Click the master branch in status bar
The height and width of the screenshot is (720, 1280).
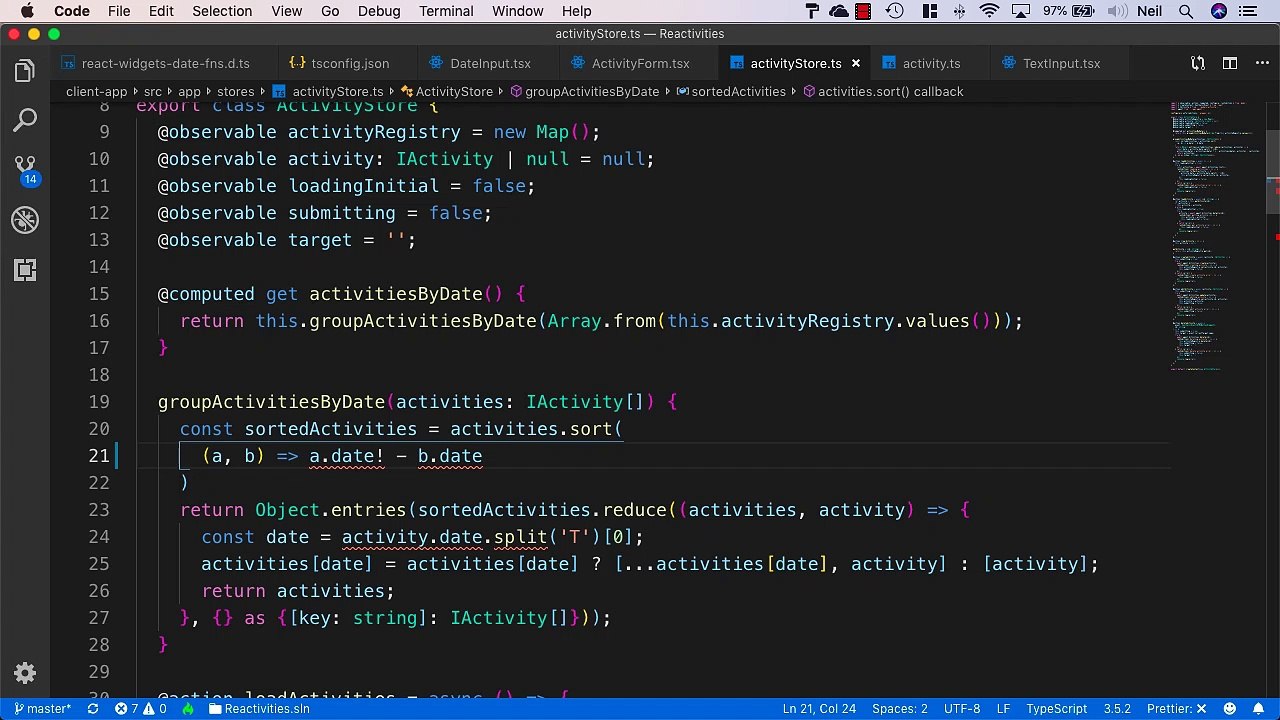point(42,709)
